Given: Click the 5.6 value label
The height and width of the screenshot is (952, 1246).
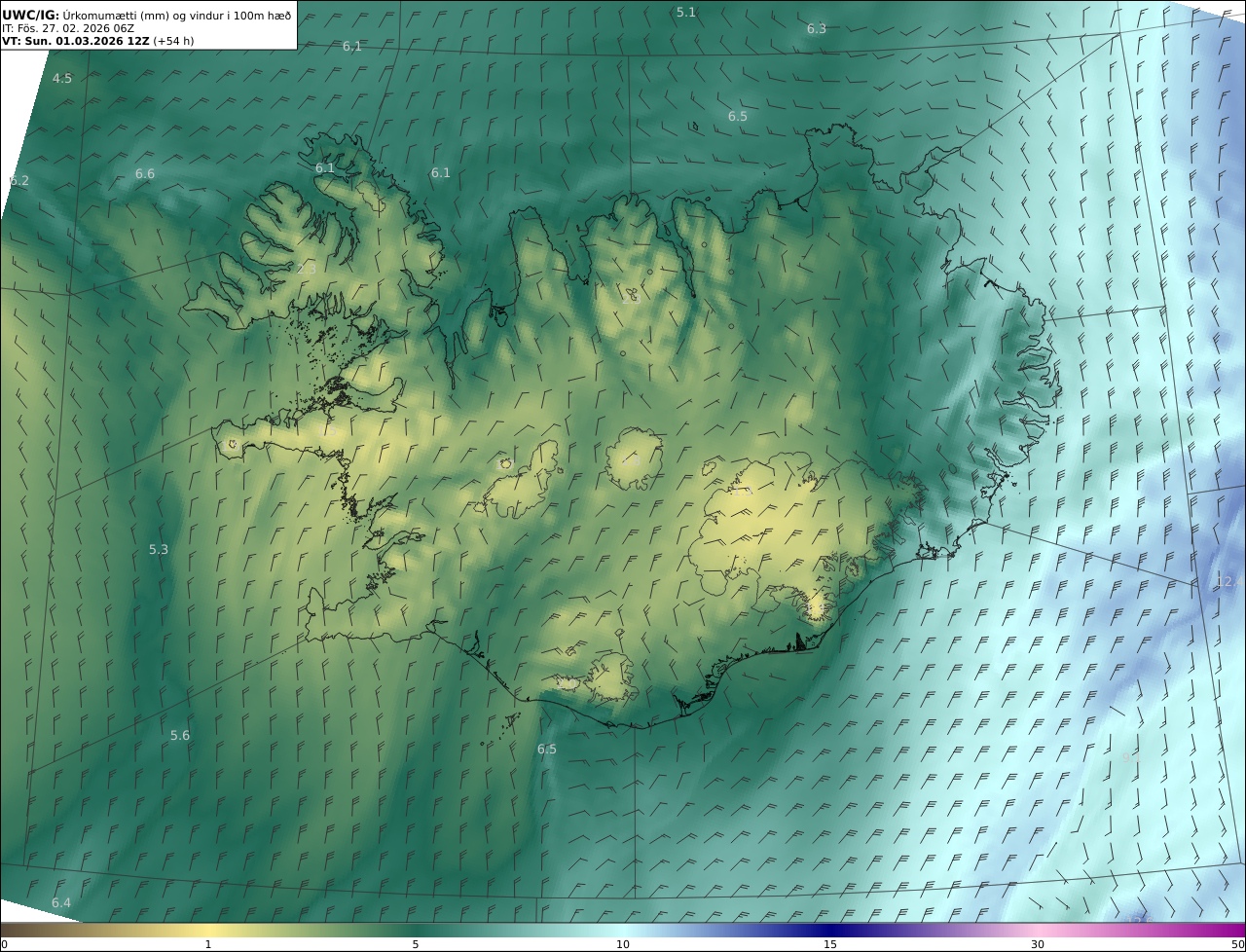Looking at the screenshot, I should pos(179,736).
